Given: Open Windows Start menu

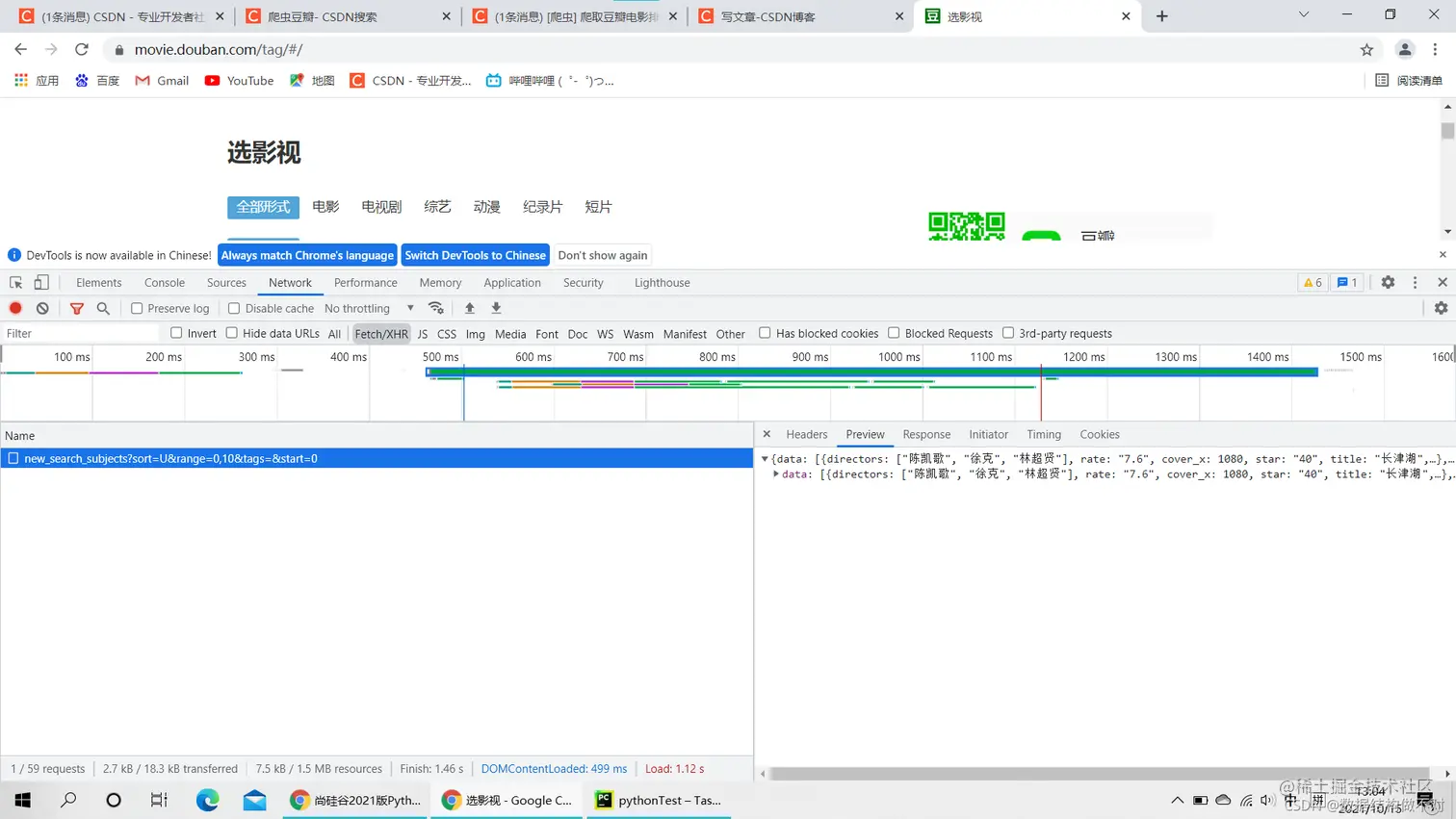Looking at the screenshot, I should [x=23, y=800].
